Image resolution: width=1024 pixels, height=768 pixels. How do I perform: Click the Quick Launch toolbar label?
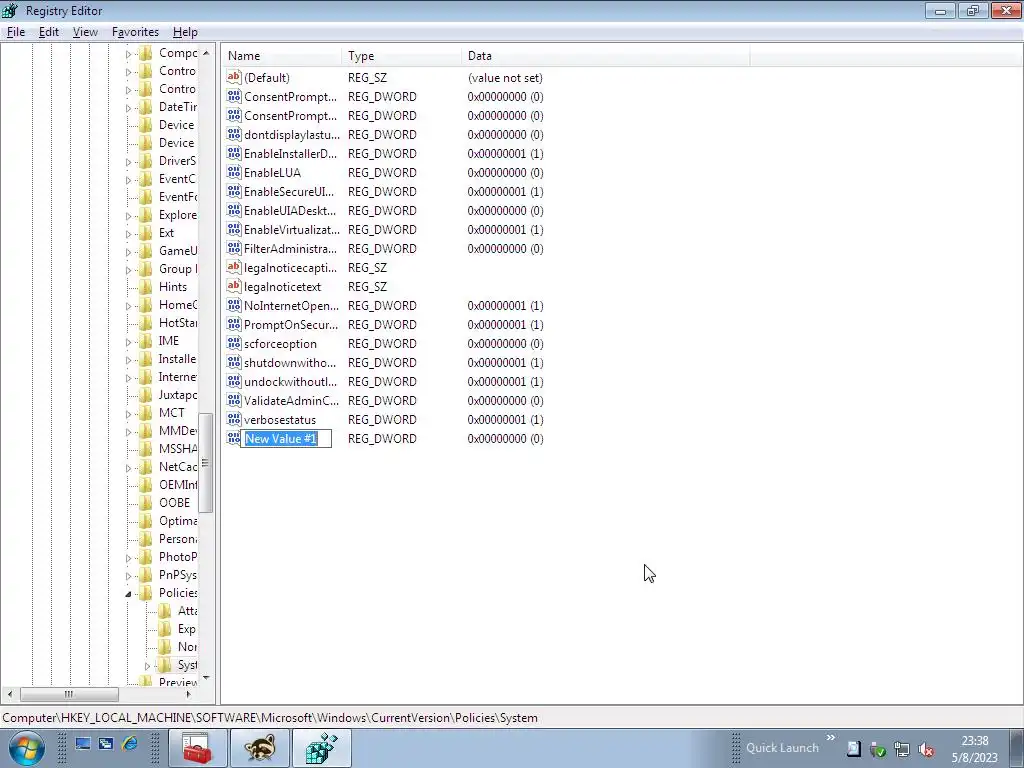click(x=782, y=748)
